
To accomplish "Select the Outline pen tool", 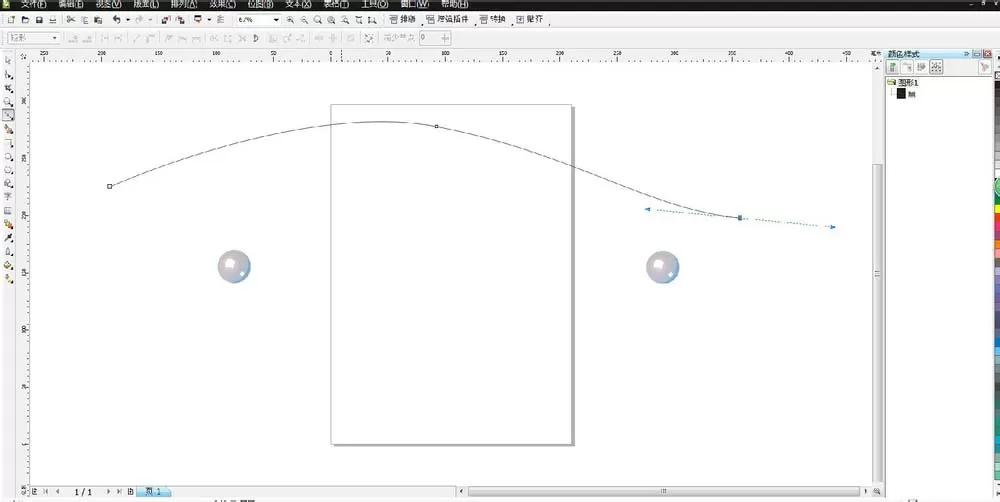I will pos(8,251).
